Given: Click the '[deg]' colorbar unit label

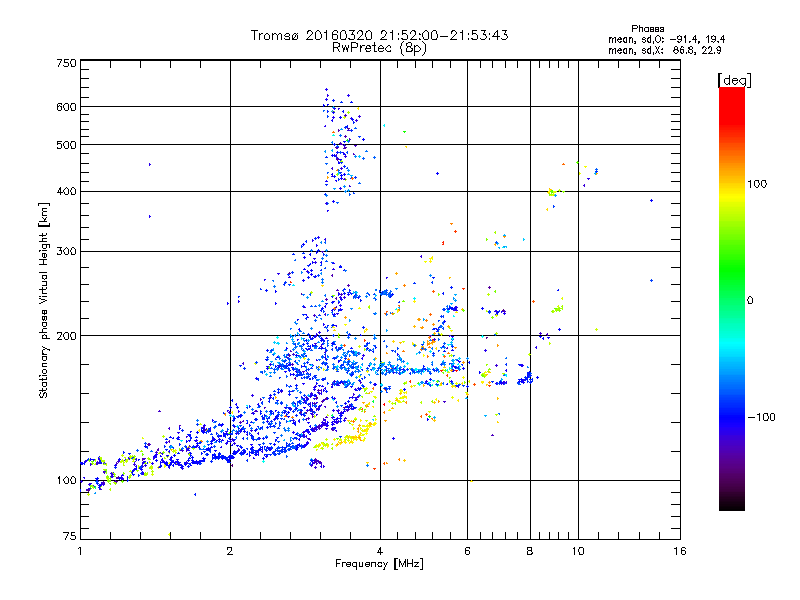Looking at the screenshot, I should point(734,80).
